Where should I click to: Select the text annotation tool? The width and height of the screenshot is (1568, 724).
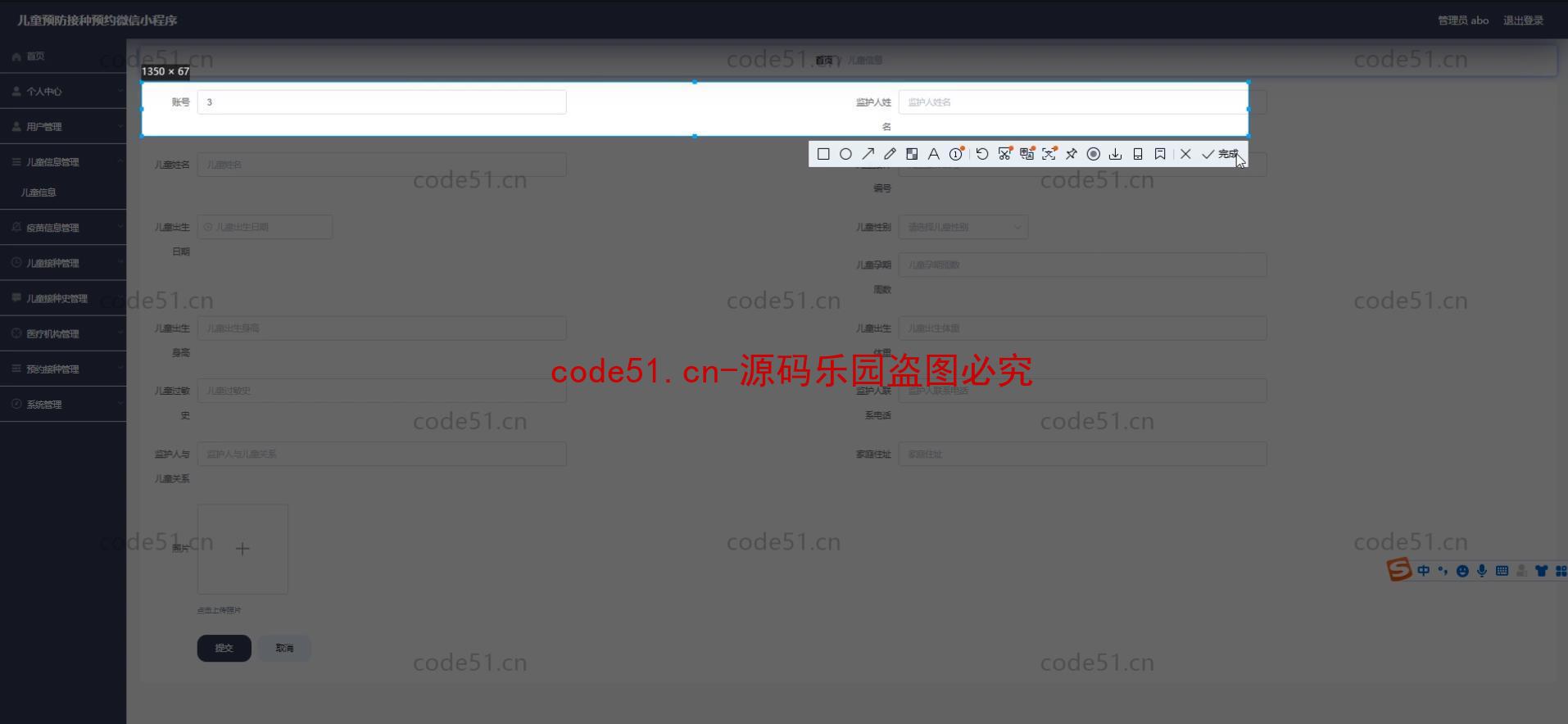933,154
